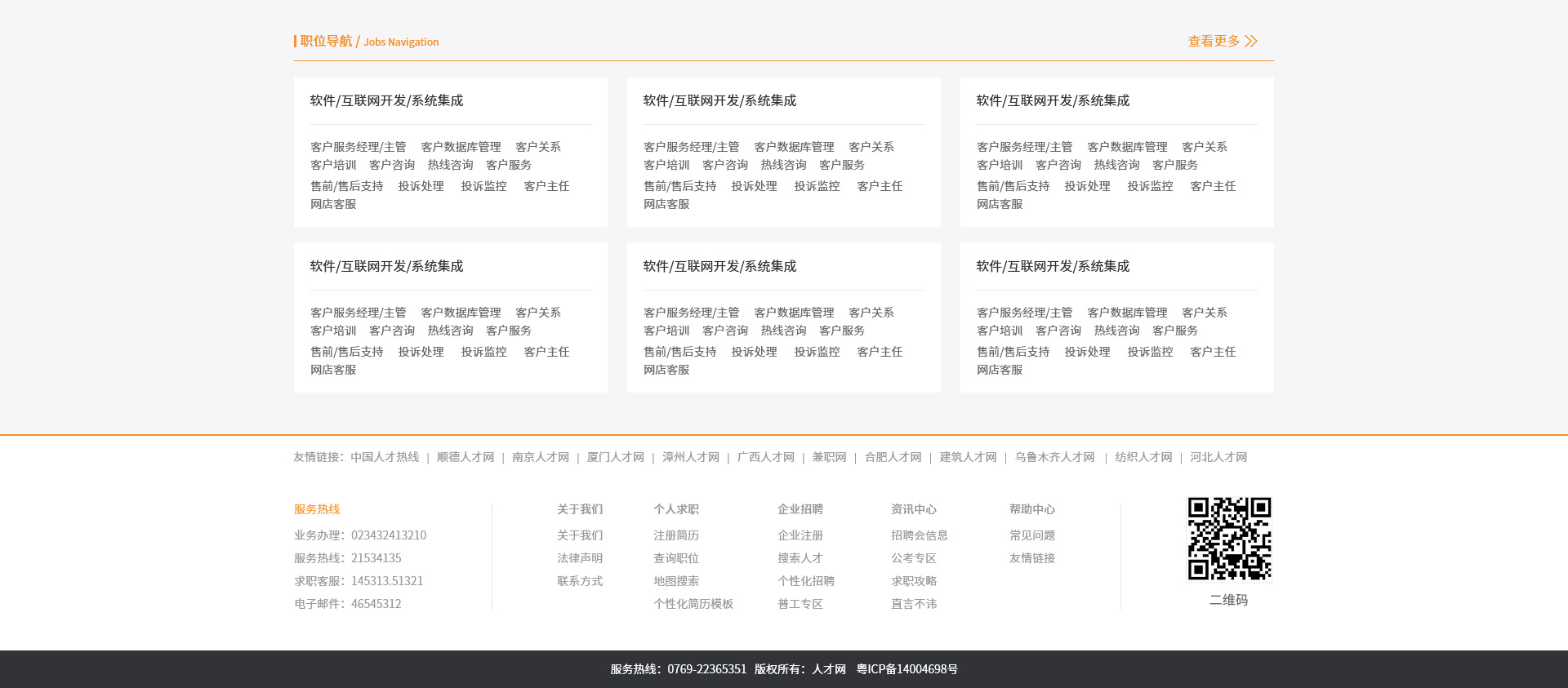Click the double-chevron icon beside 查看更多
1568x688 pixels.
1251,42
